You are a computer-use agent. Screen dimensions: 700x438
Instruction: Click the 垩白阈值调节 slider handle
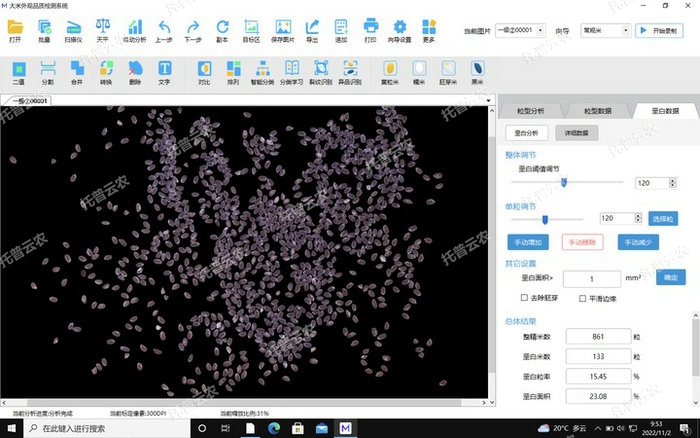click(x=564, y=182)
